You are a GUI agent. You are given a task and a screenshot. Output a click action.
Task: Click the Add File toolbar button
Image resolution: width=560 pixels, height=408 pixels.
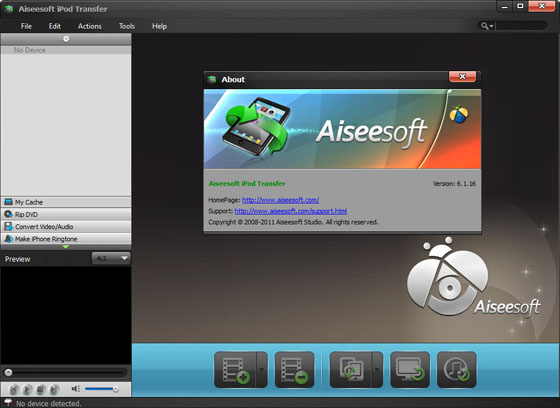[235, 370]
